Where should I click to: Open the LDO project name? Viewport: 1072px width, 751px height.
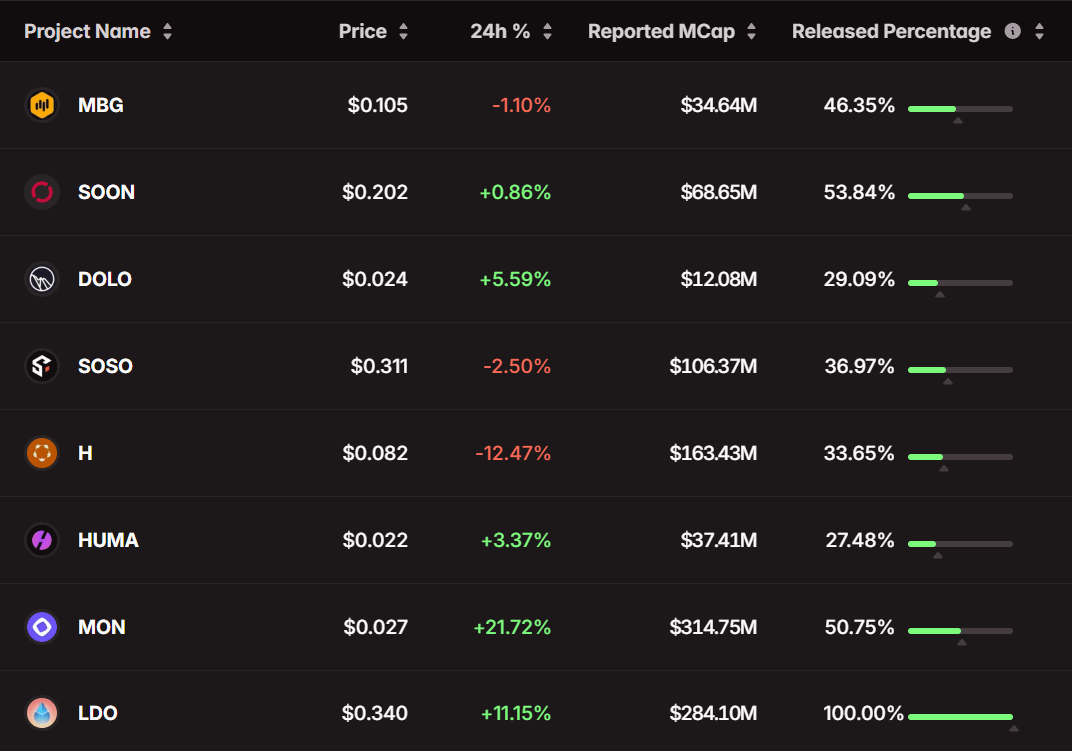point(98,713)
